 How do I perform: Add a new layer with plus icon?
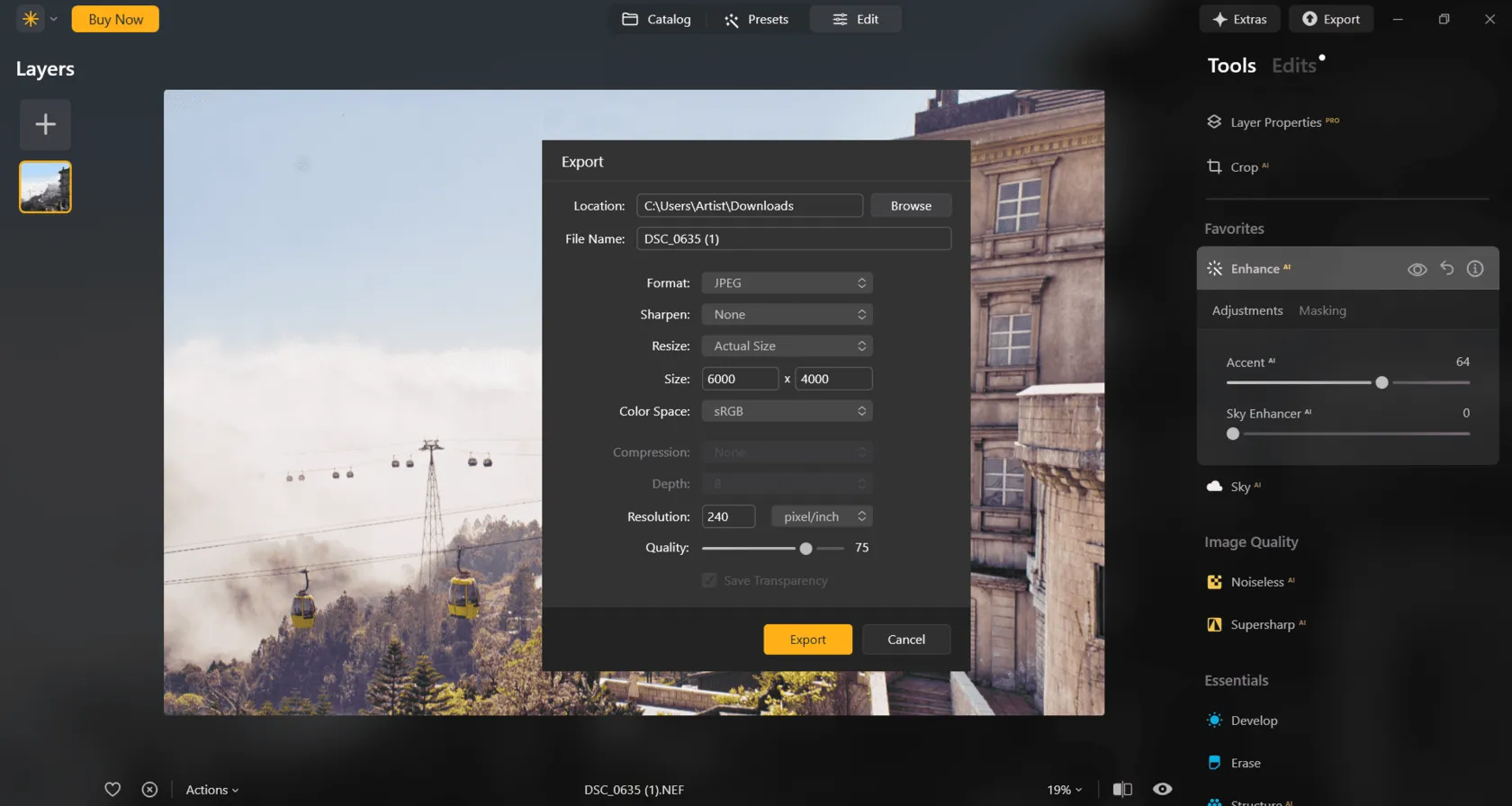tap(45, 124)
